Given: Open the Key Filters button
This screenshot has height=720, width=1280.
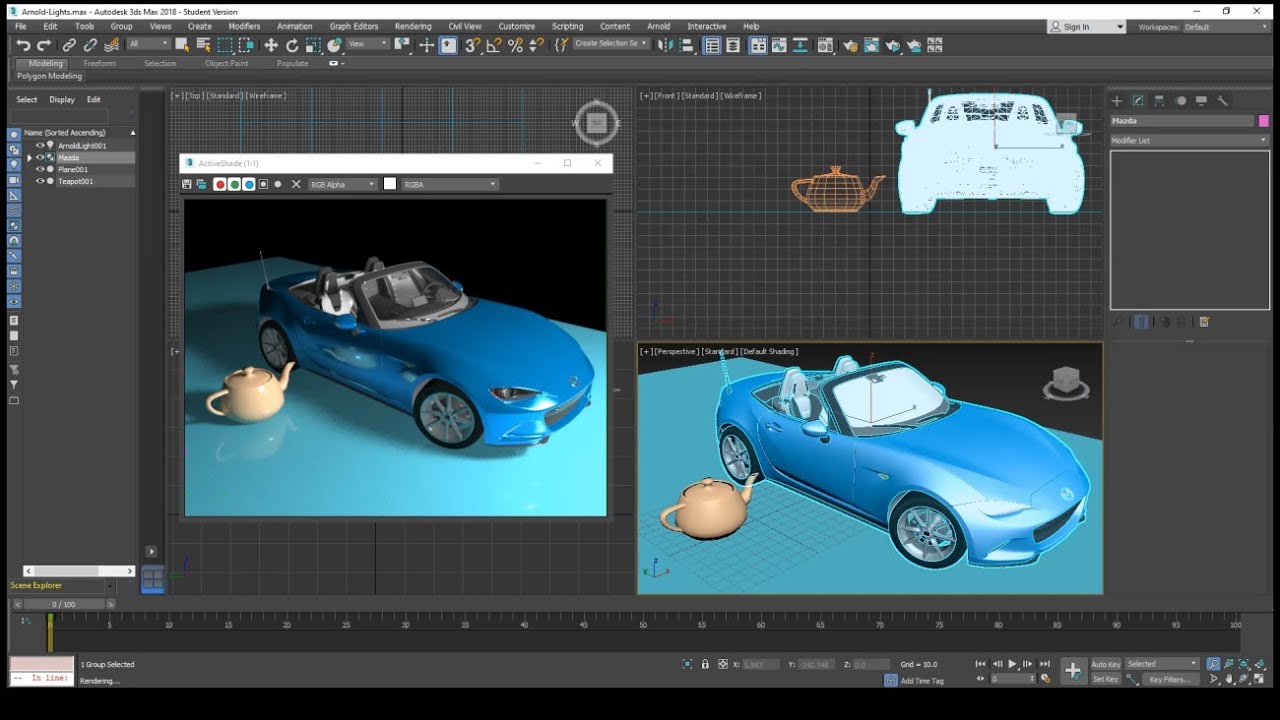Looking at the screenshot, I should coord(1169,679).
